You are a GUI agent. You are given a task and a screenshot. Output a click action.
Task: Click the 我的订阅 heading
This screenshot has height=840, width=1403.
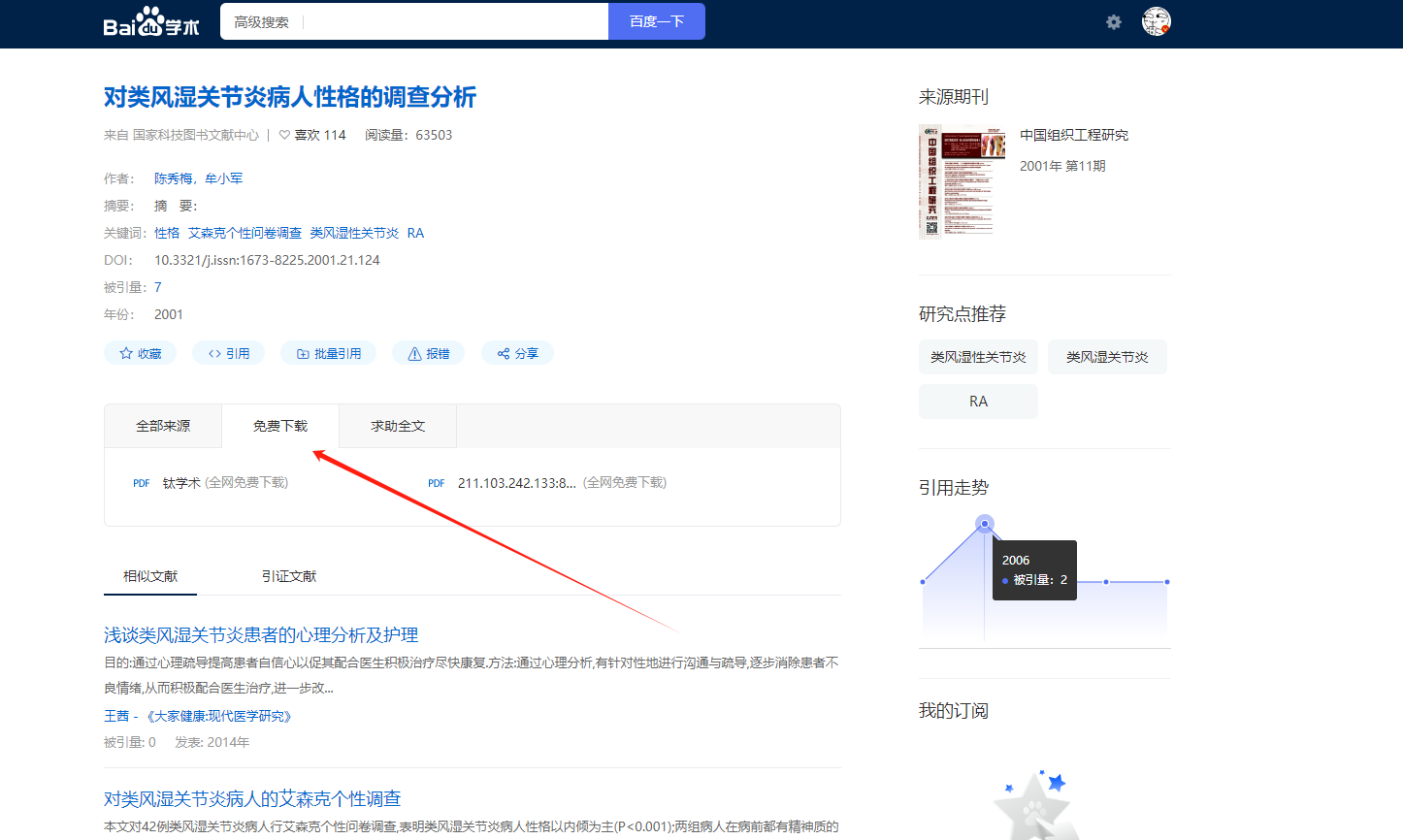pos(954,711)
